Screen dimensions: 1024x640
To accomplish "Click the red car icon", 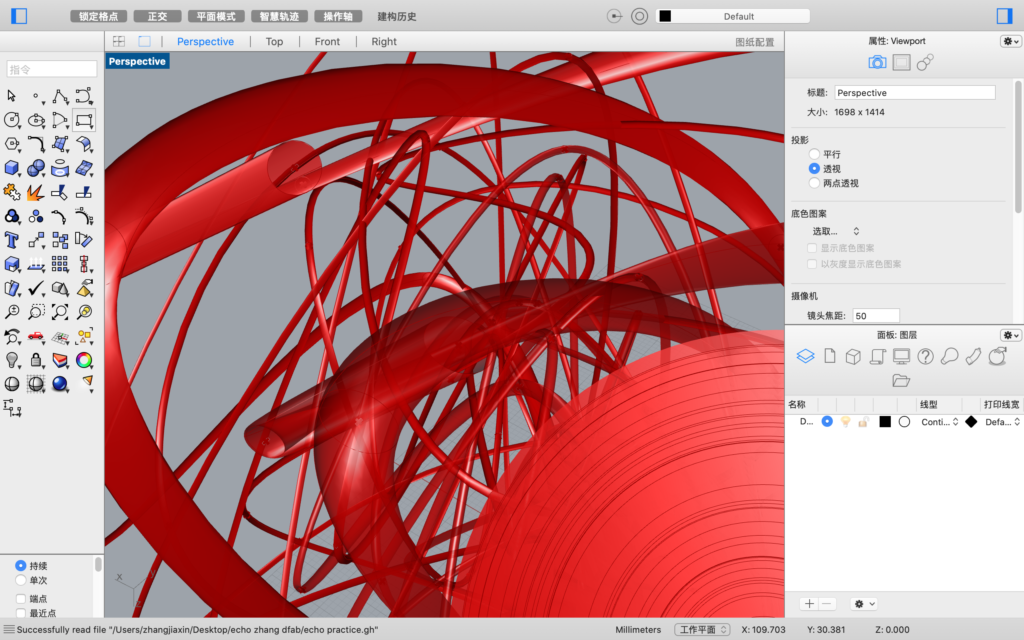I will (x=36, y=336).
